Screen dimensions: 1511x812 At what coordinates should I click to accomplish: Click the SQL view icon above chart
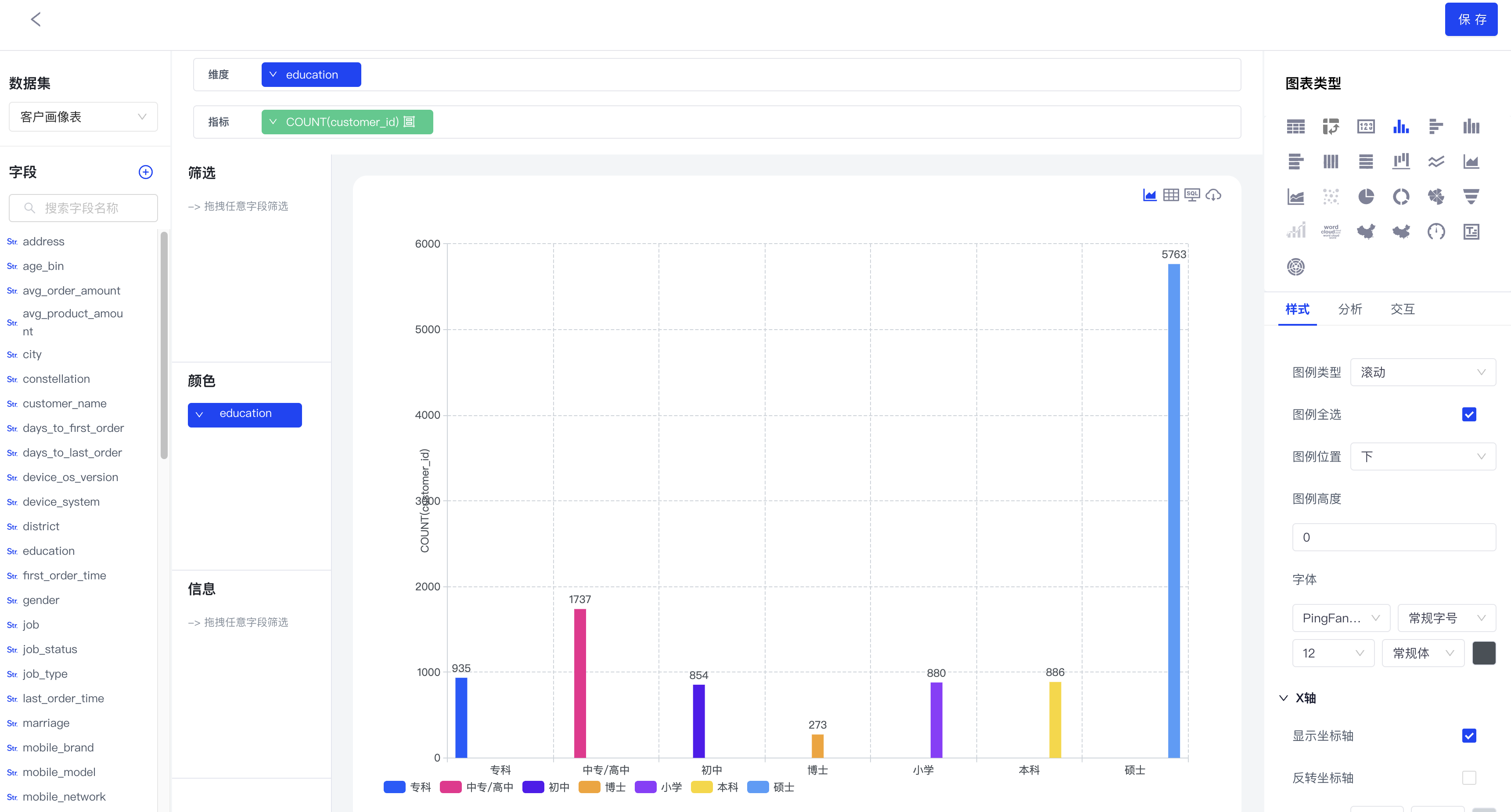point(1192,194)
